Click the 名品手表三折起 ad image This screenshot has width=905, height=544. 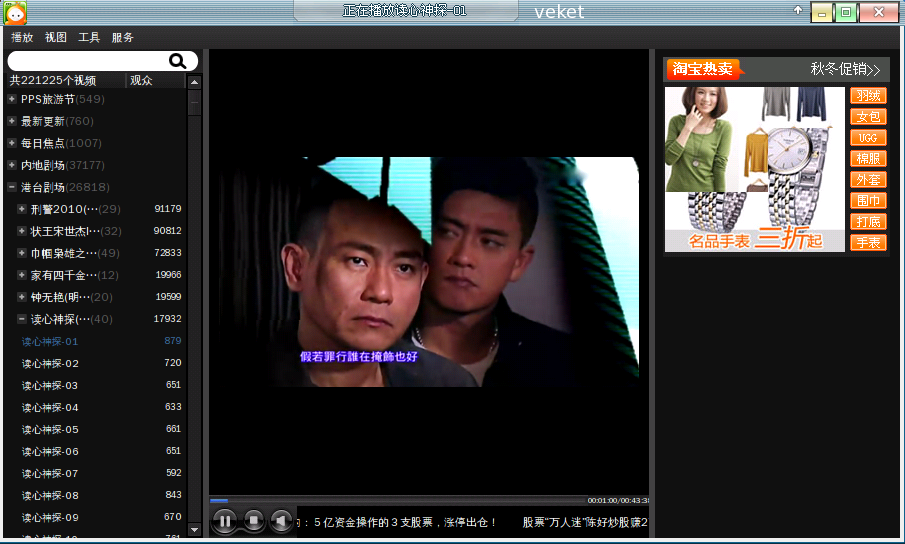pyautogui.click(x=755, y=169)
